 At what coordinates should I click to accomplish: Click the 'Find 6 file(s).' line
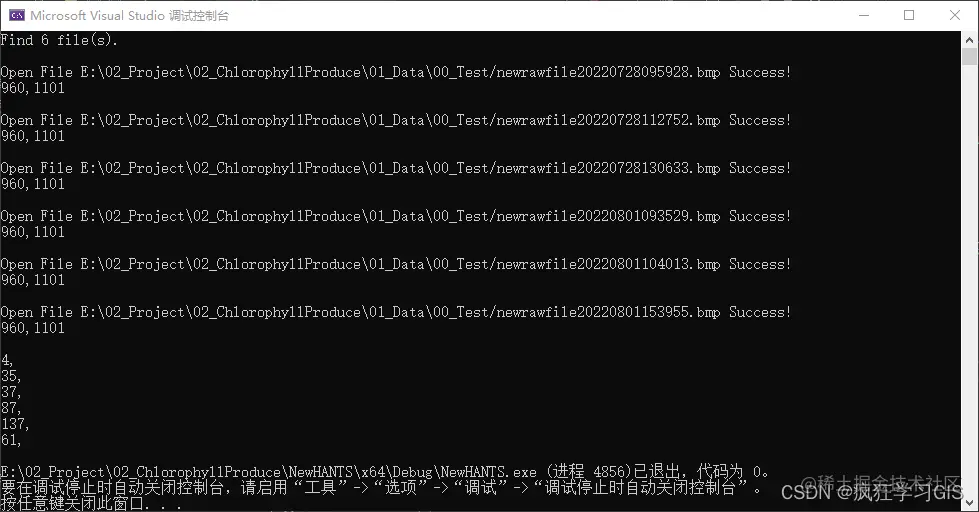(x=59, y=40)
